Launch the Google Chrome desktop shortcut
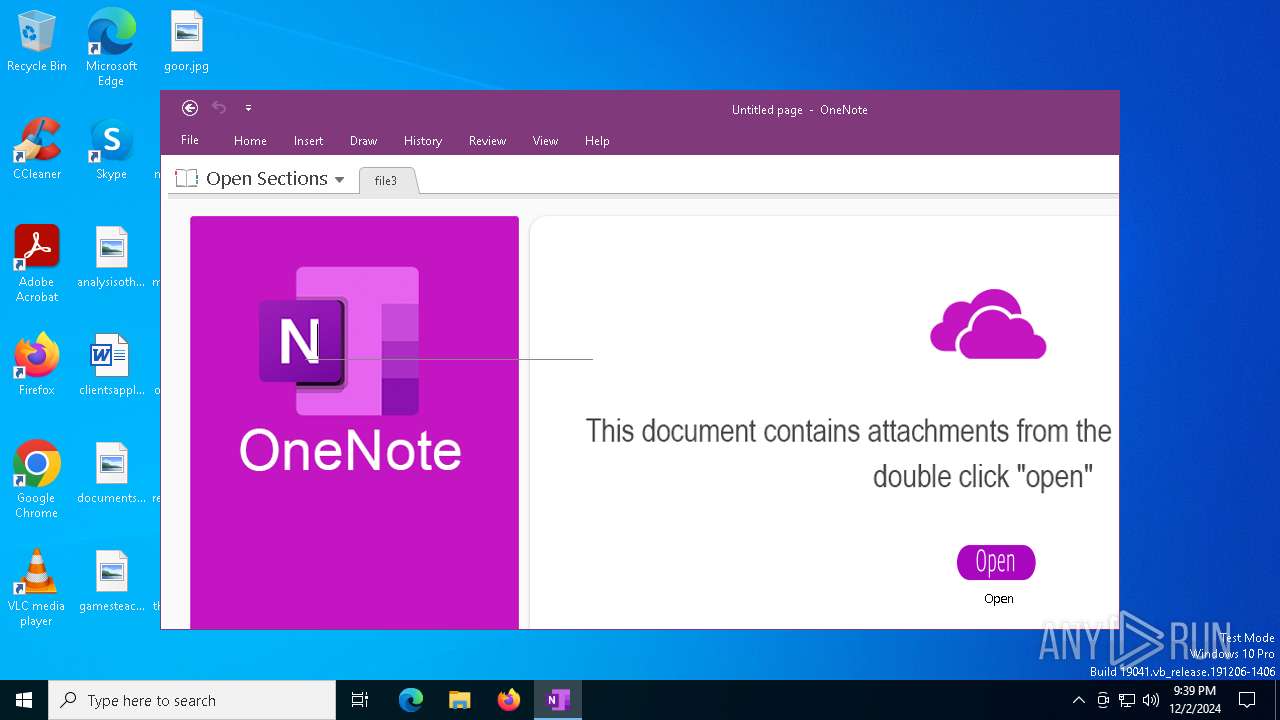This screenshot has width=1280, height=720. 37,480
